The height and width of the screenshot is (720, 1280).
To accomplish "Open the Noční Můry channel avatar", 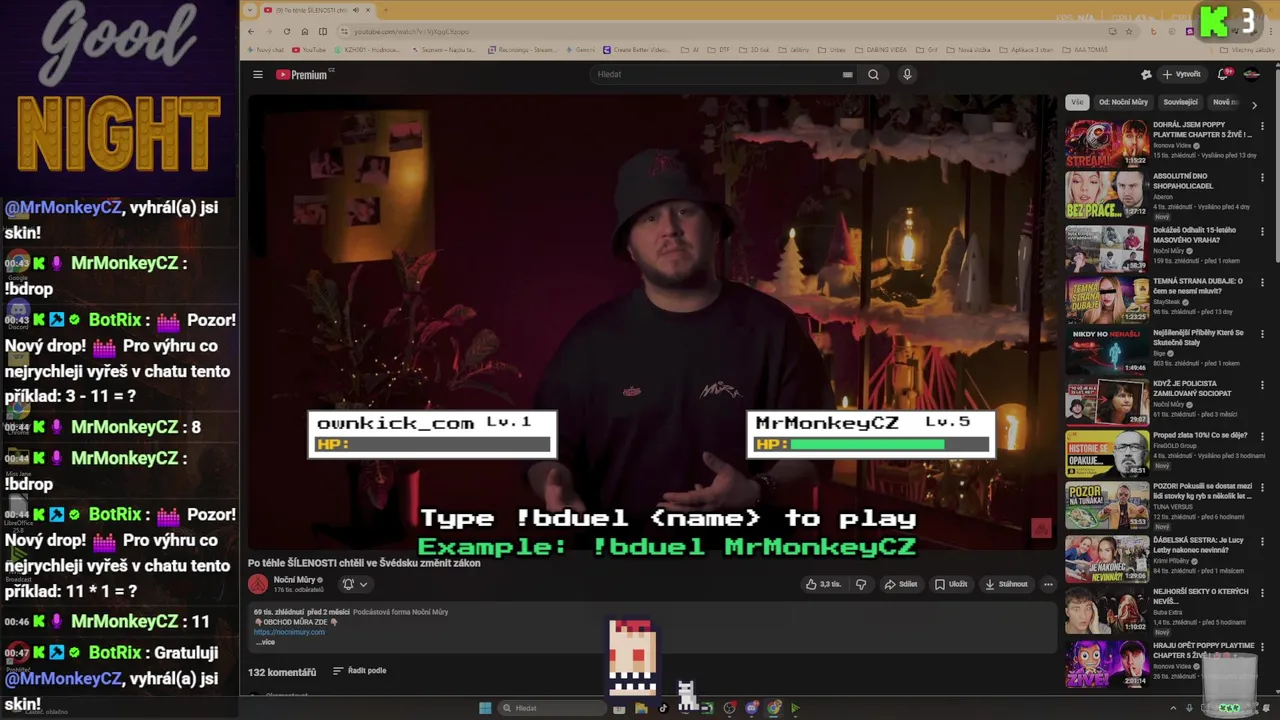I will click(258, 584).
